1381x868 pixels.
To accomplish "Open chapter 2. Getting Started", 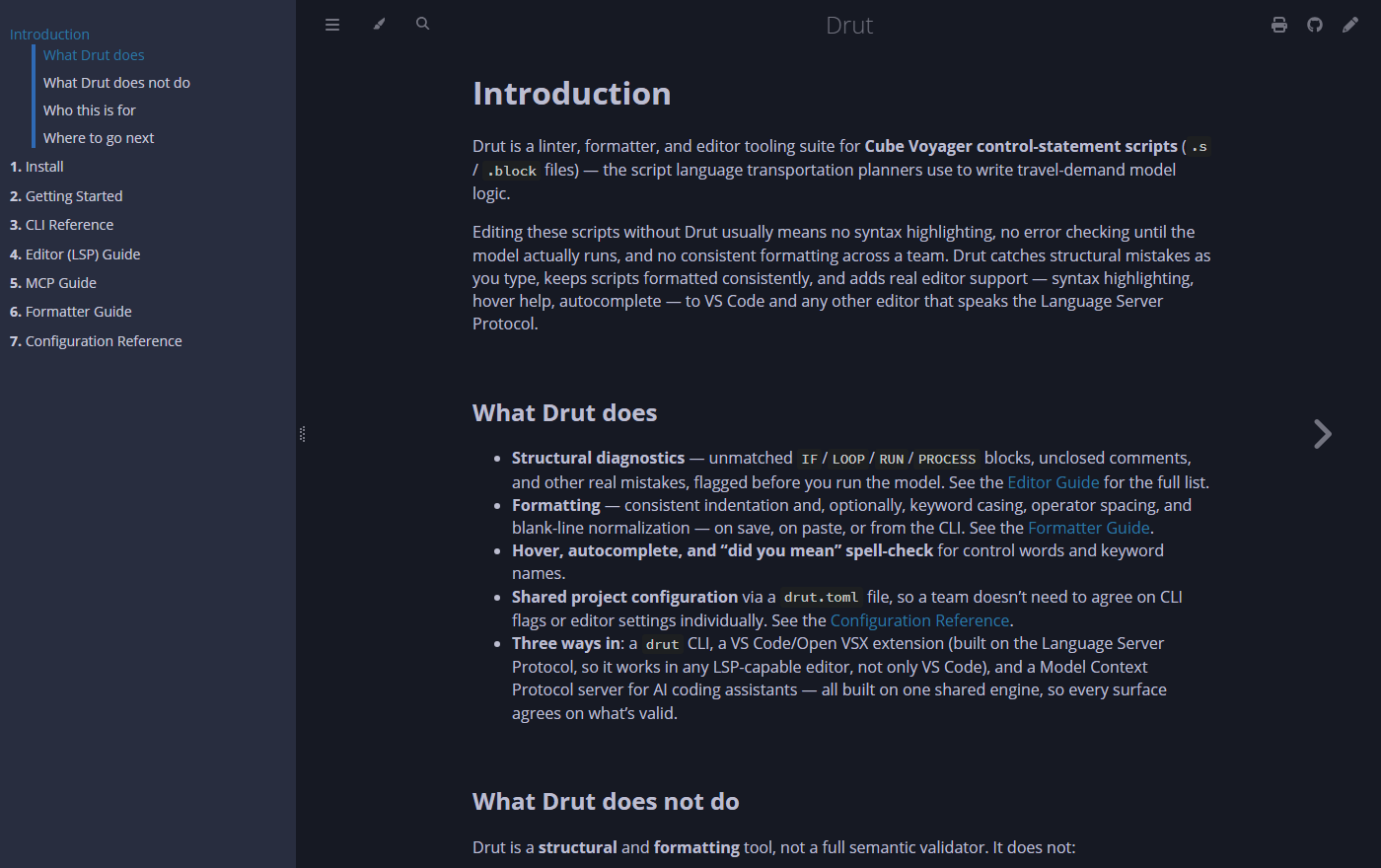I will click(x=66, y=196).
